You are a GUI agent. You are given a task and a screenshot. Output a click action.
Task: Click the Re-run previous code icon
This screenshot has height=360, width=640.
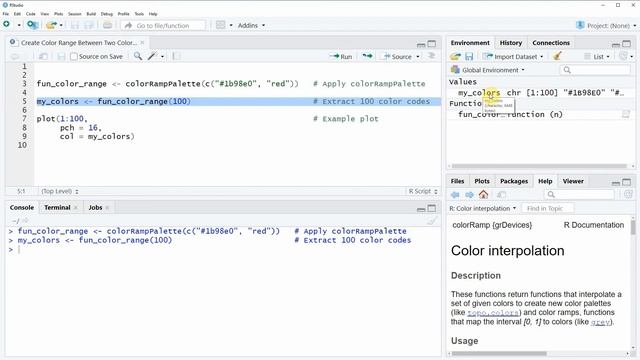tap(367, 56)
